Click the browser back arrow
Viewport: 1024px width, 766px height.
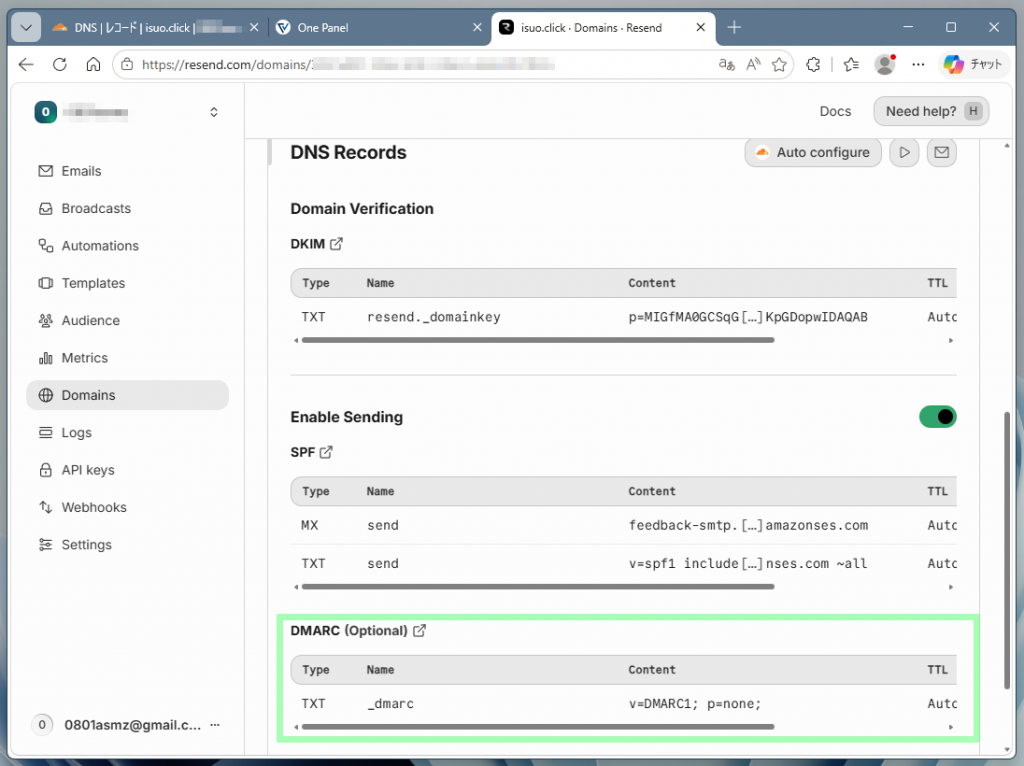point(26,64)
